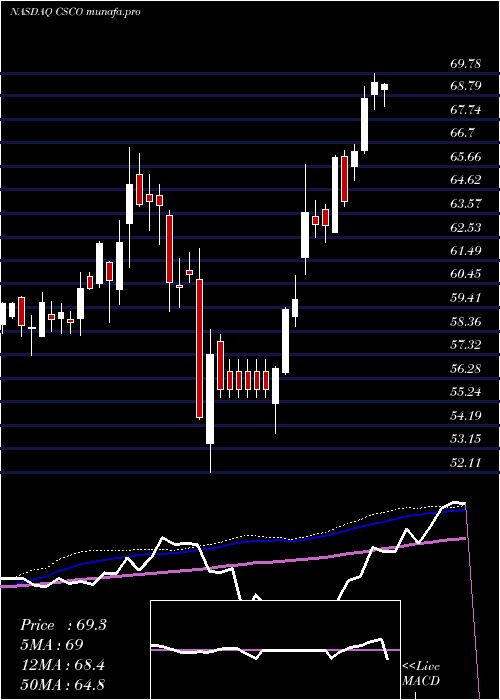Viewport: 500px width, 700px height.
Task: Select the 65.66 price axis label
Action: pyautogui.click(x=466, y=156)
